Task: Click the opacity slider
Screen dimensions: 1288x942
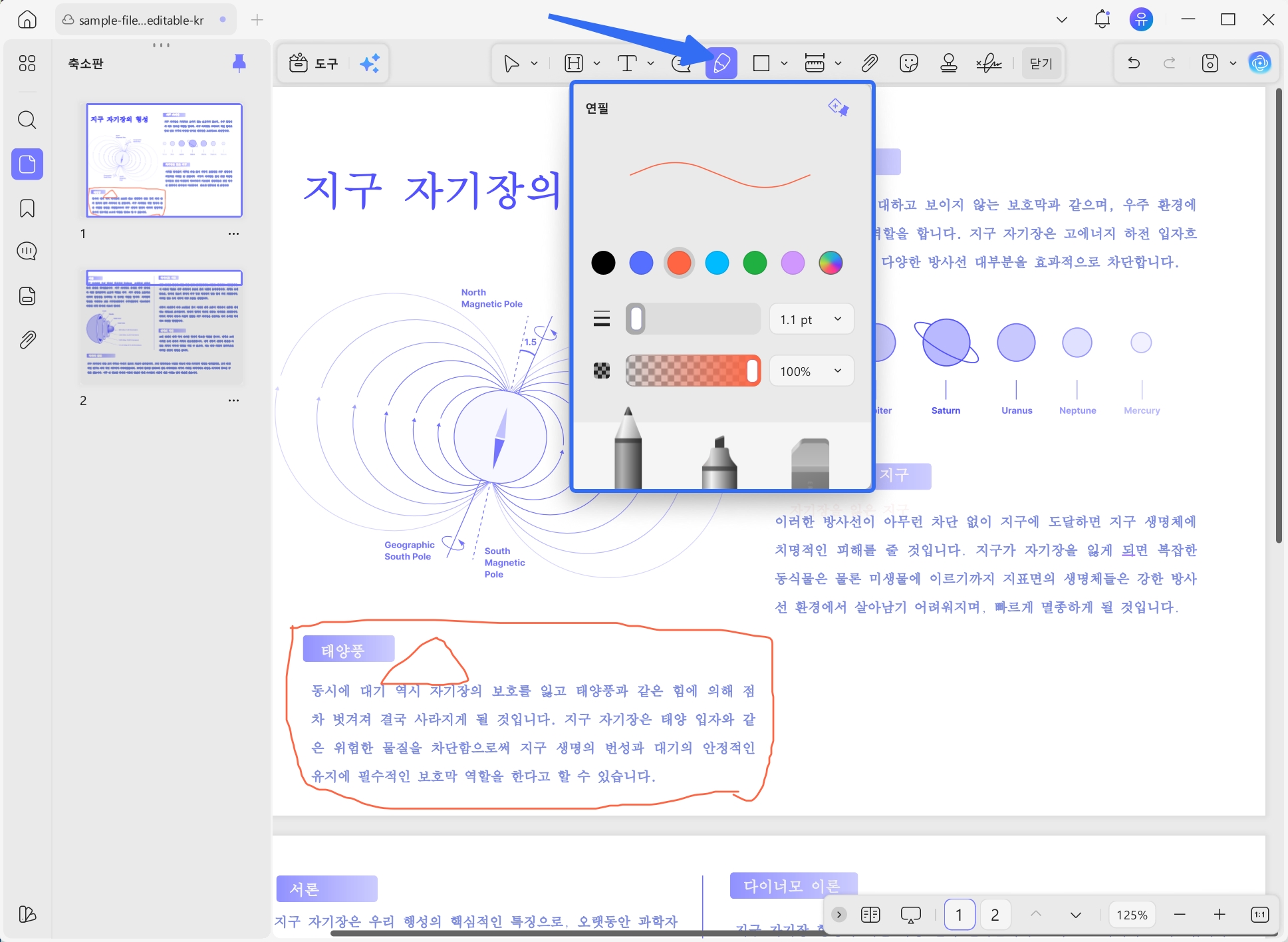Action: point(693,371)
